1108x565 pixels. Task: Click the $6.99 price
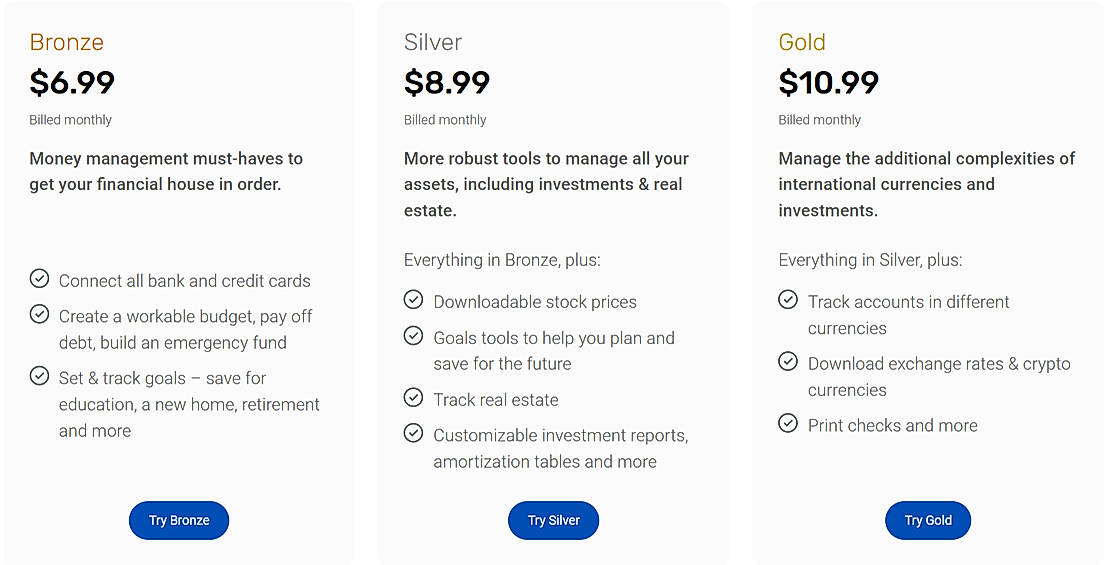click(x=72, y=82)
